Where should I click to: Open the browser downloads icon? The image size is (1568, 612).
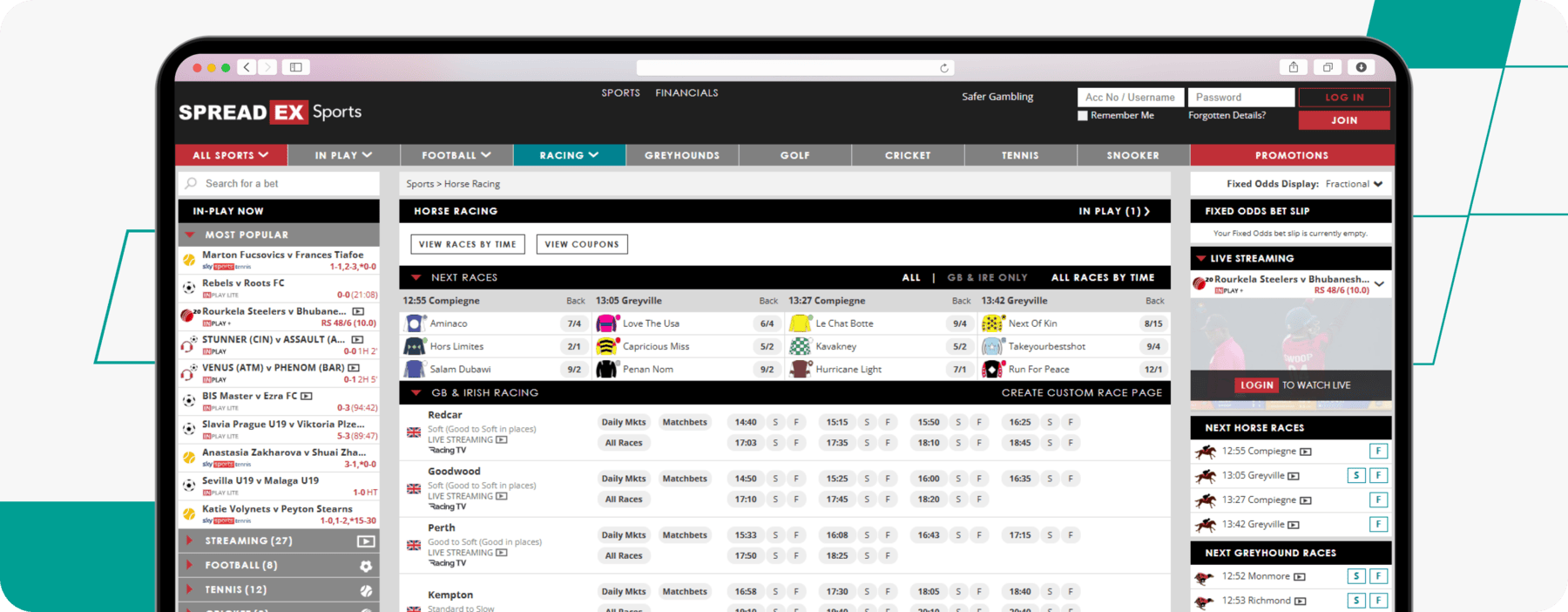pos(1361,67)
